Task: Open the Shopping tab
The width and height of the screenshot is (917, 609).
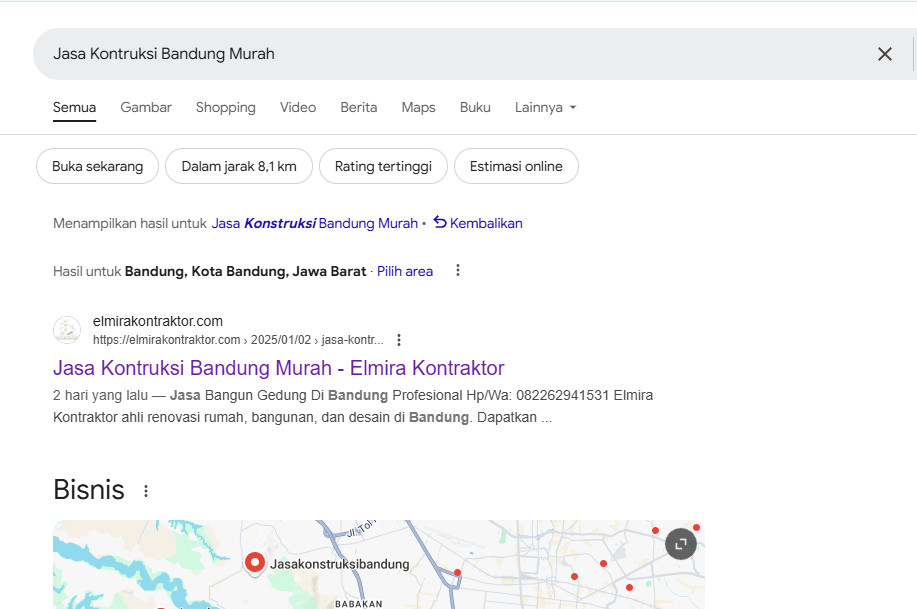Action: (x=226, y=108)
